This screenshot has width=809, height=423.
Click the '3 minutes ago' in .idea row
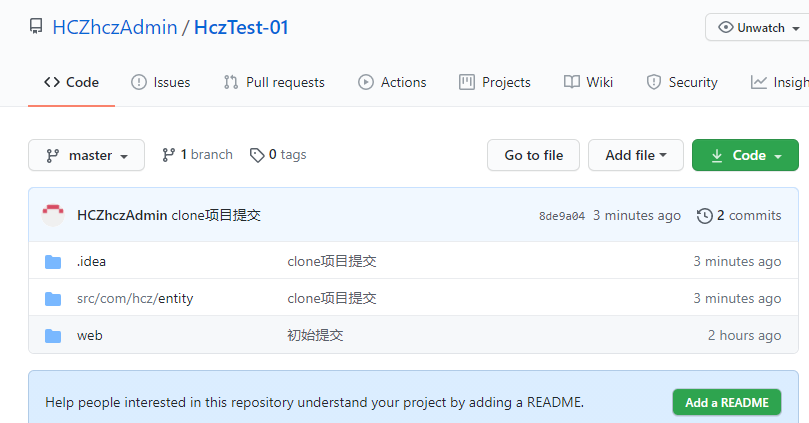click(737, 262)
